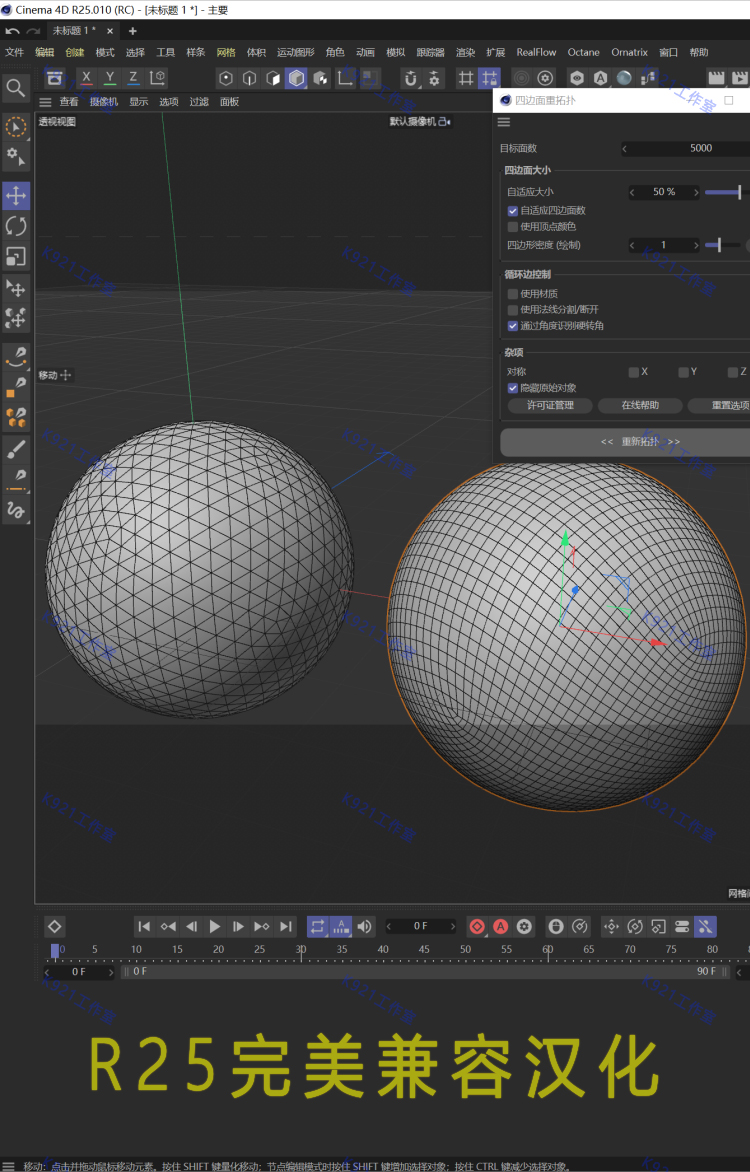Go to the end of animation

click(286, 927)
